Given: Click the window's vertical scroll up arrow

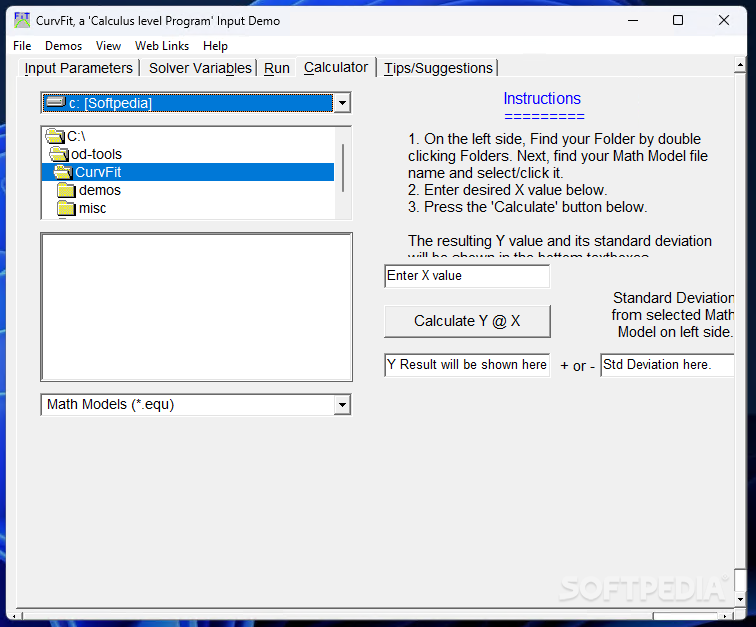Looking at the screenshot, I should pos(740,65).
